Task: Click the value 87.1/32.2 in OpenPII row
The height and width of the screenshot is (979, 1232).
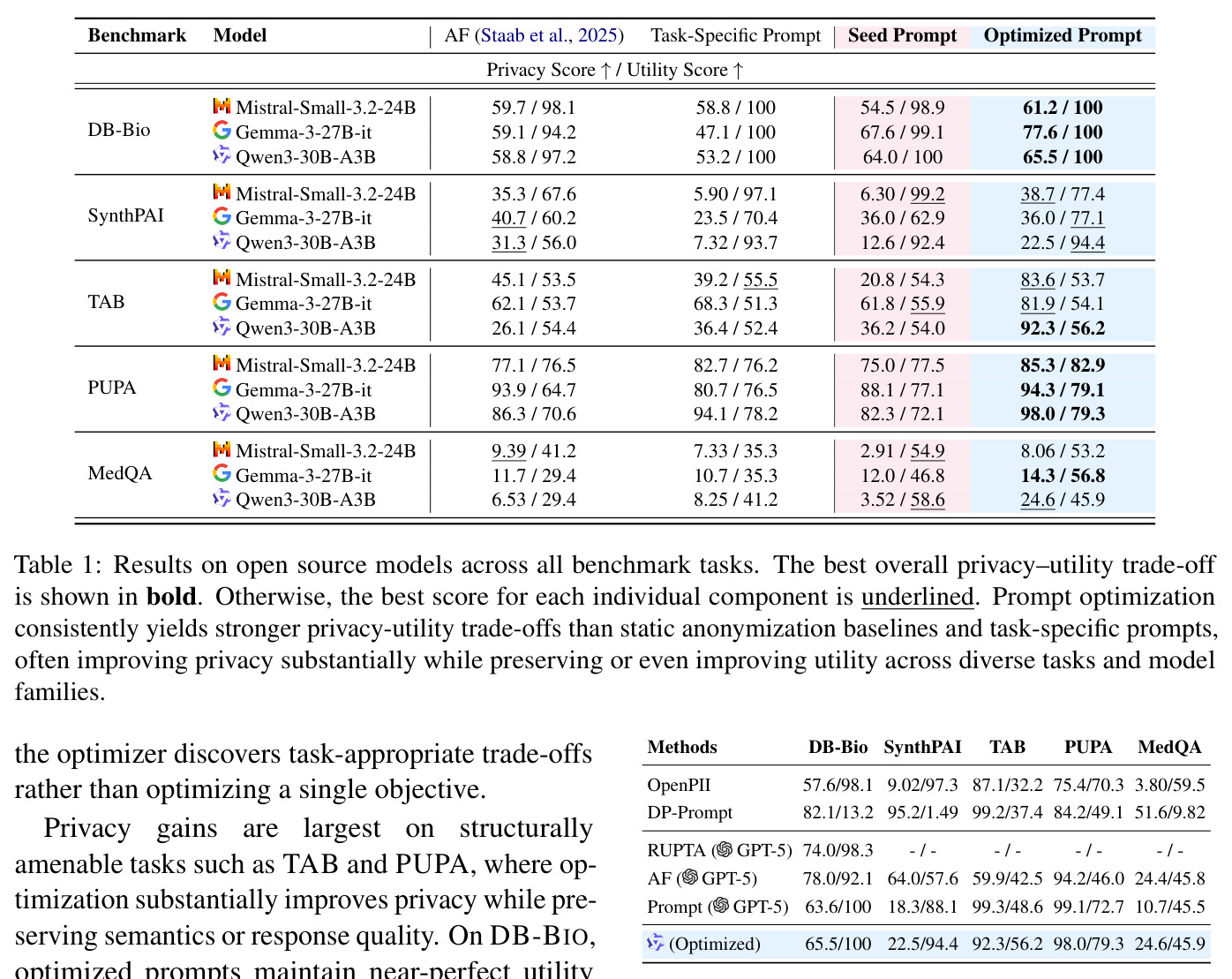Action: [1007, 785]
